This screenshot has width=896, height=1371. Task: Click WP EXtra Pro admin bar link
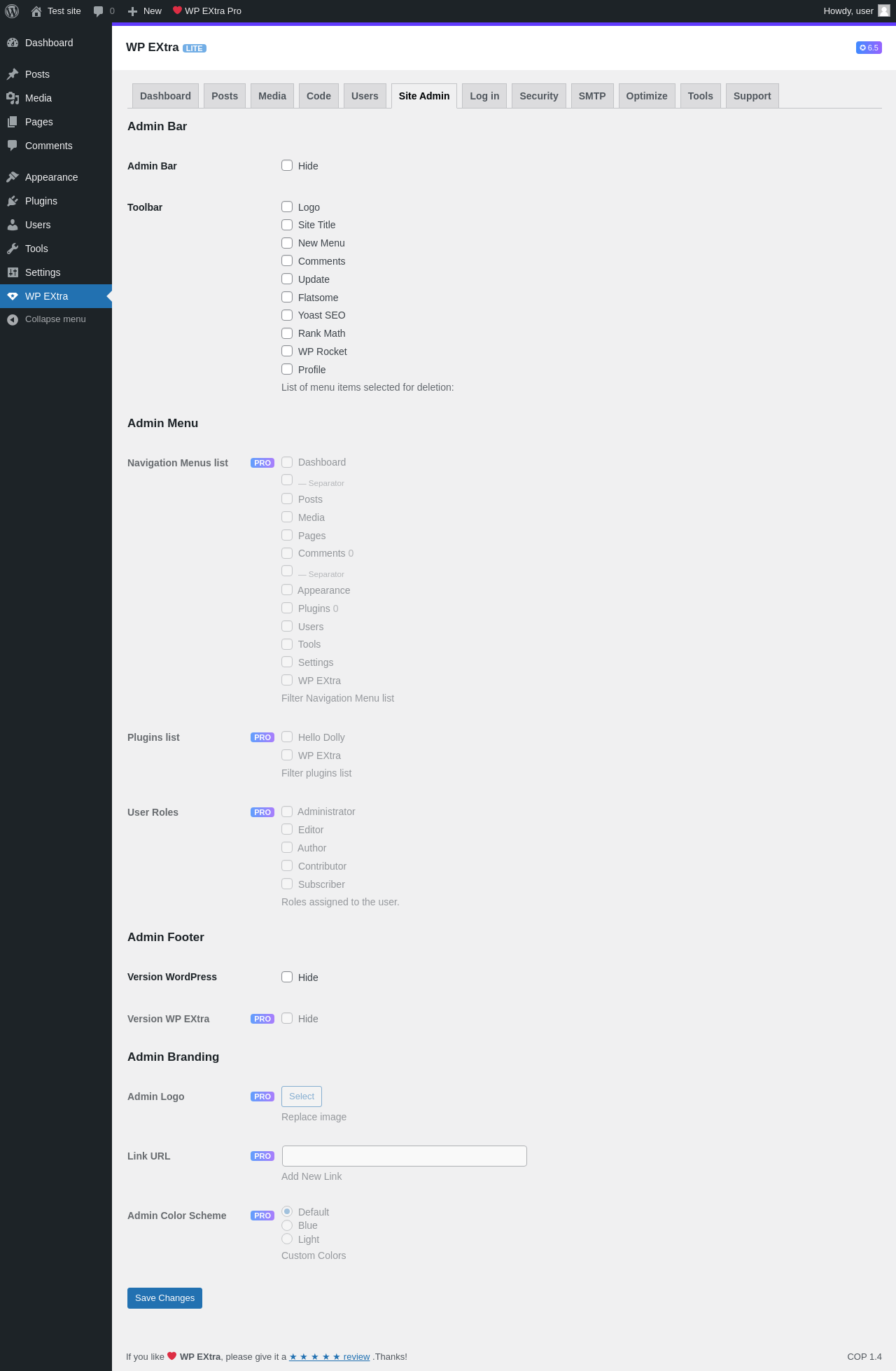[207, 11]
